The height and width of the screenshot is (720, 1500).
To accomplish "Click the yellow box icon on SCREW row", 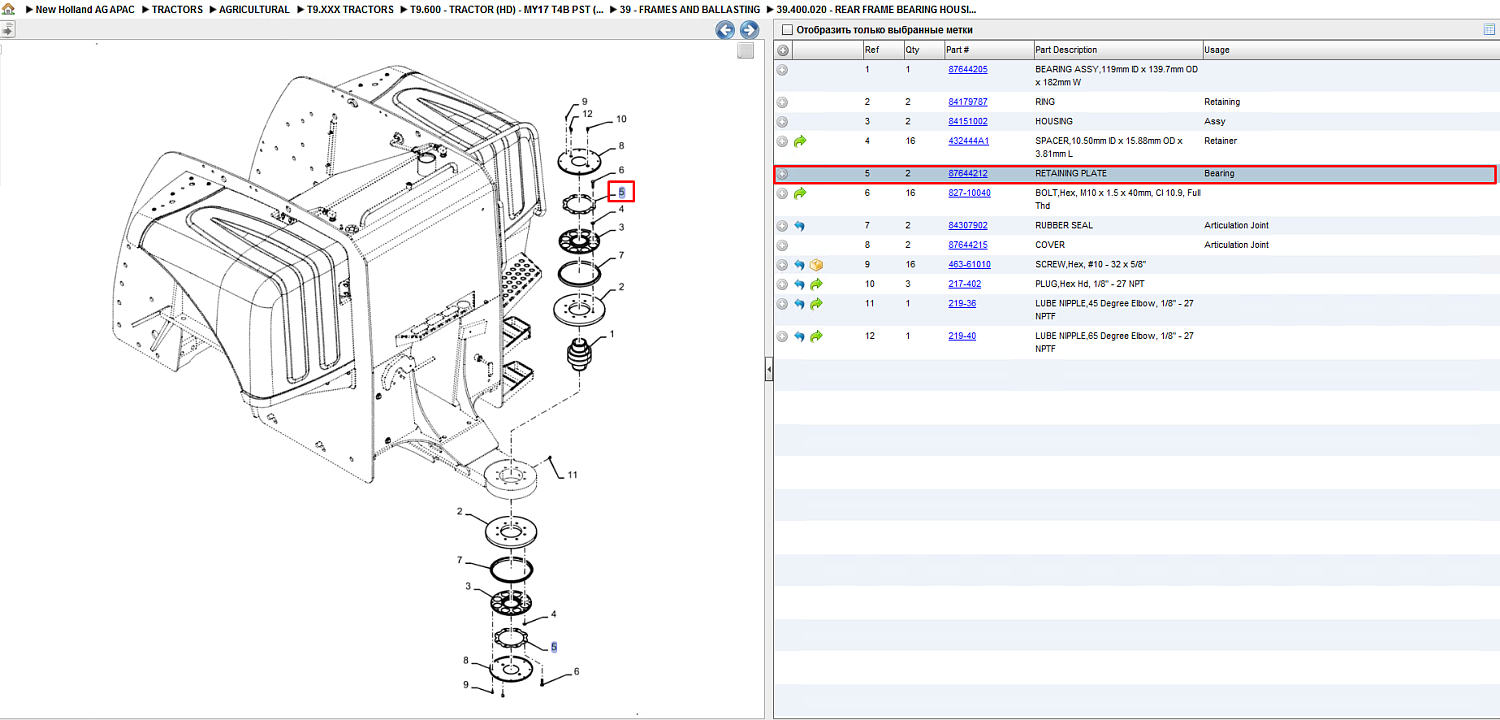I will pos(816,265).
